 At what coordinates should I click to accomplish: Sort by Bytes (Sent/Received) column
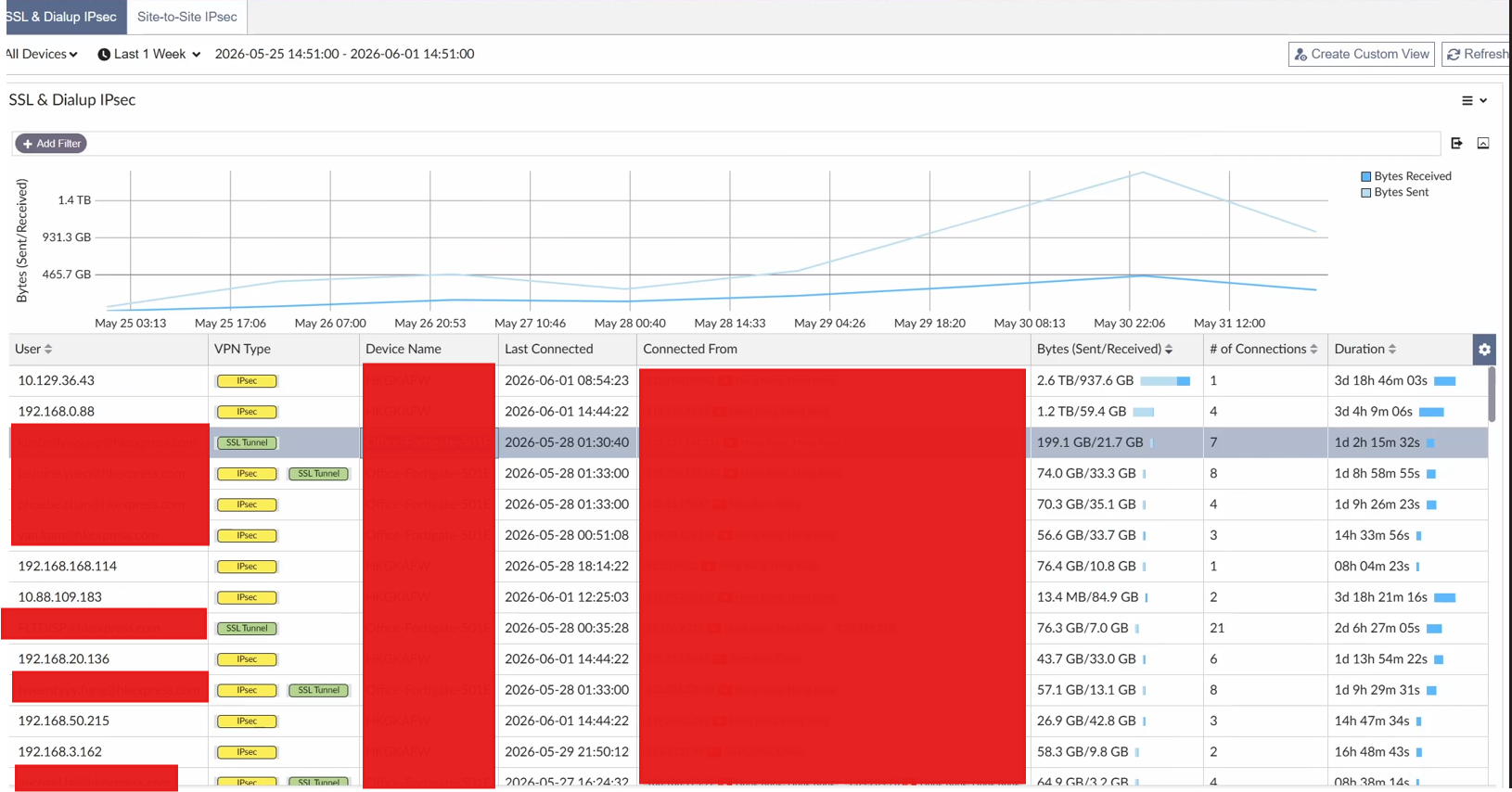click(x=1169, y=350)
